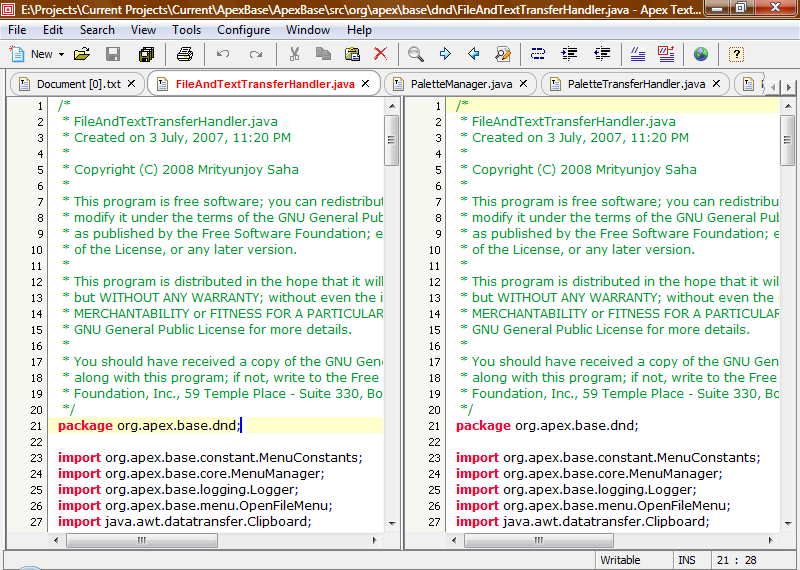Click right pane vertical scrollbar thumb
The width and height of the screenshot is (800, 570).
click(788, 140)
